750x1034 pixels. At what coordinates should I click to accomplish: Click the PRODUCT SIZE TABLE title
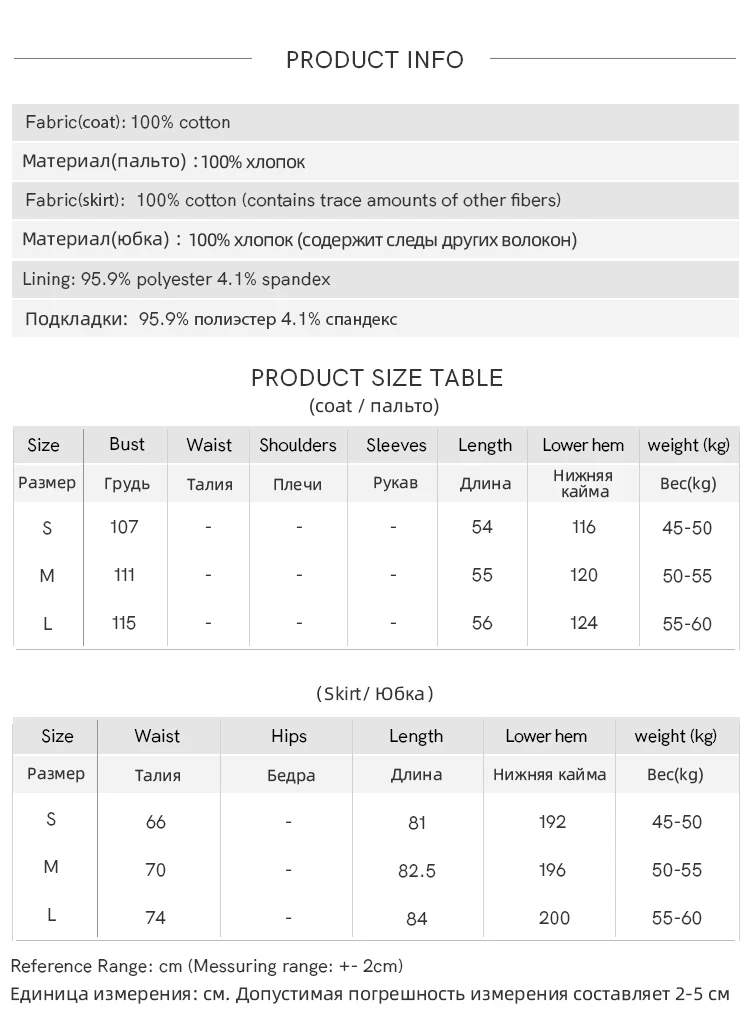376,378
